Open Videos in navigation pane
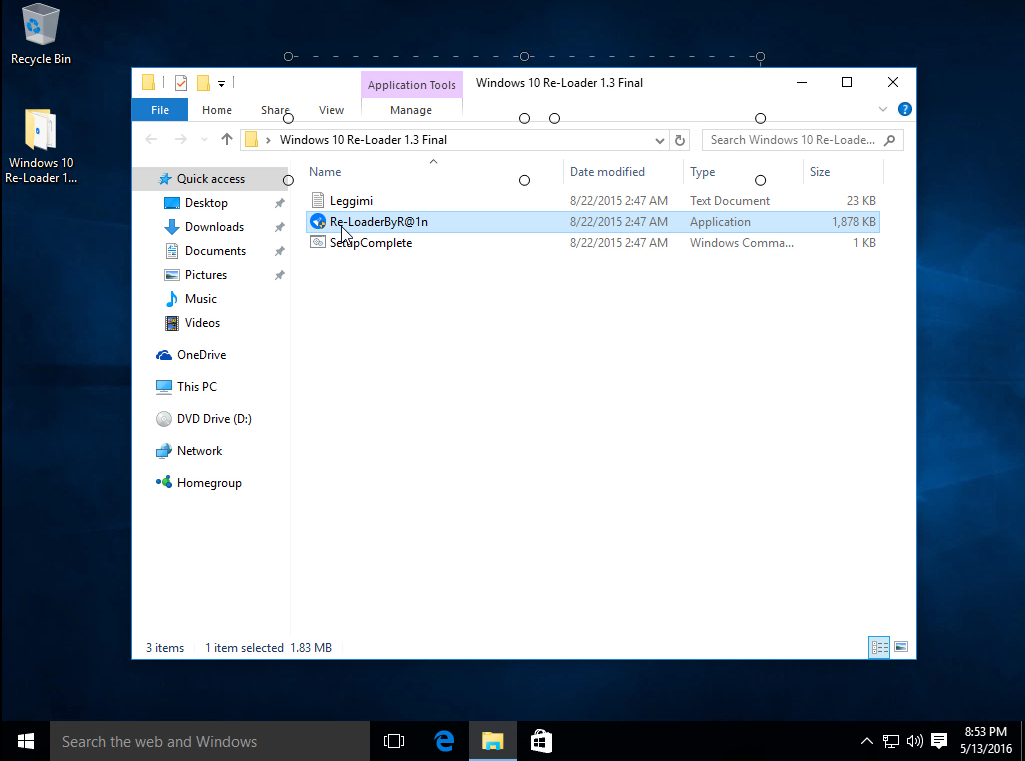This screenshot has height=761, width=1025. [202, 323]
